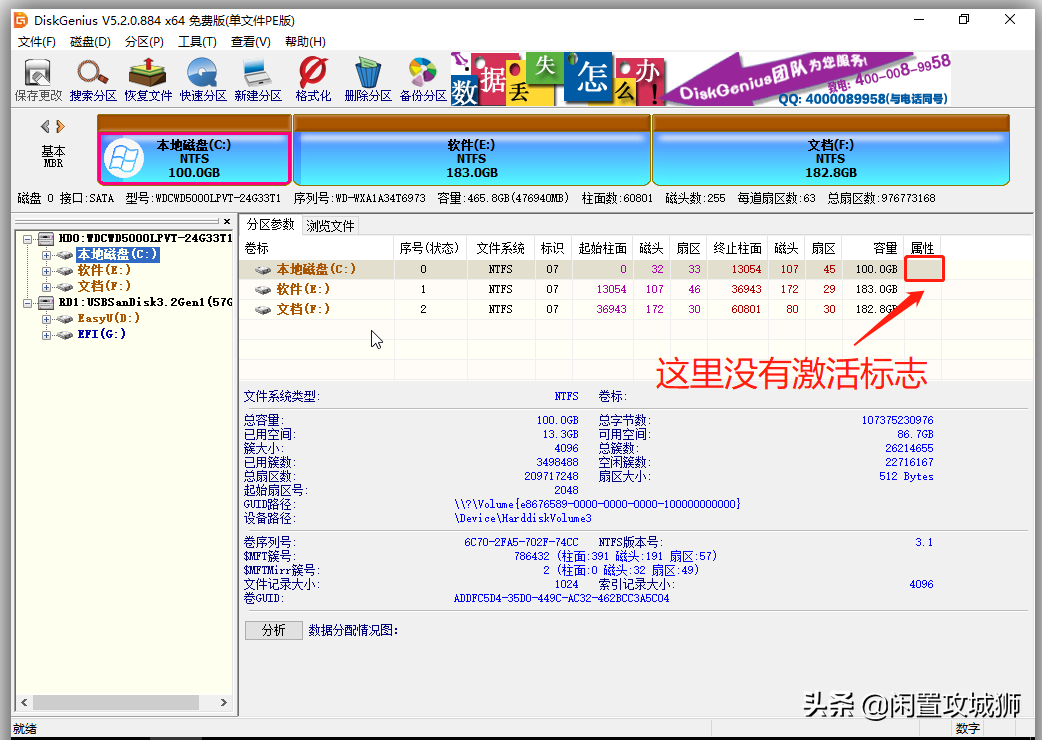This screenshot has width=1042, height=740.
Task: Click the RD1 USB SanDisk disk icon
Action: click(x=46, y=302)
